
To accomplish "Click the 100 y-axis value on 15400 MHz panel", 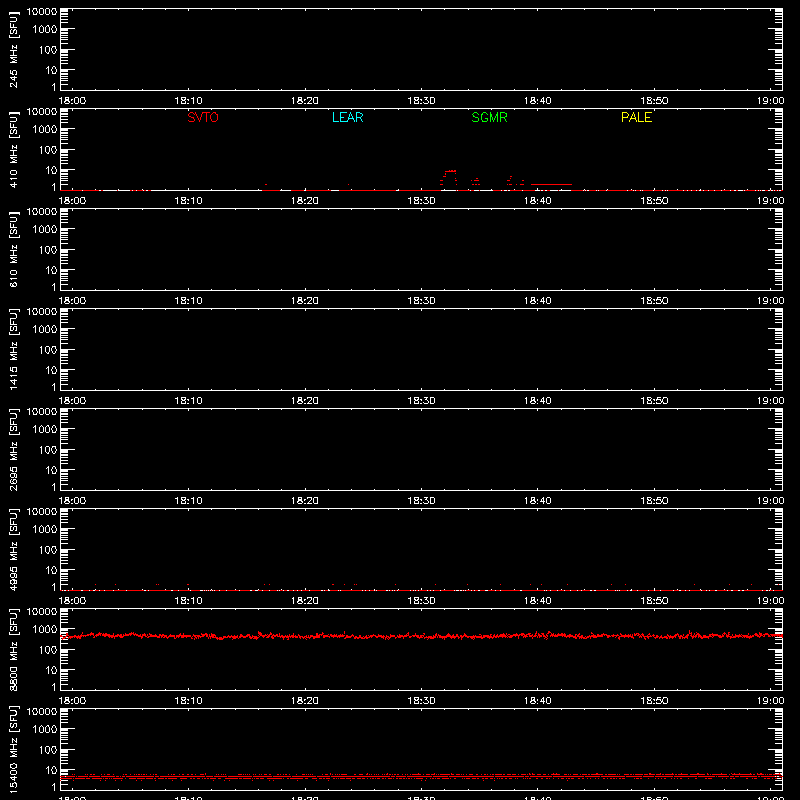I will (48, 749).
